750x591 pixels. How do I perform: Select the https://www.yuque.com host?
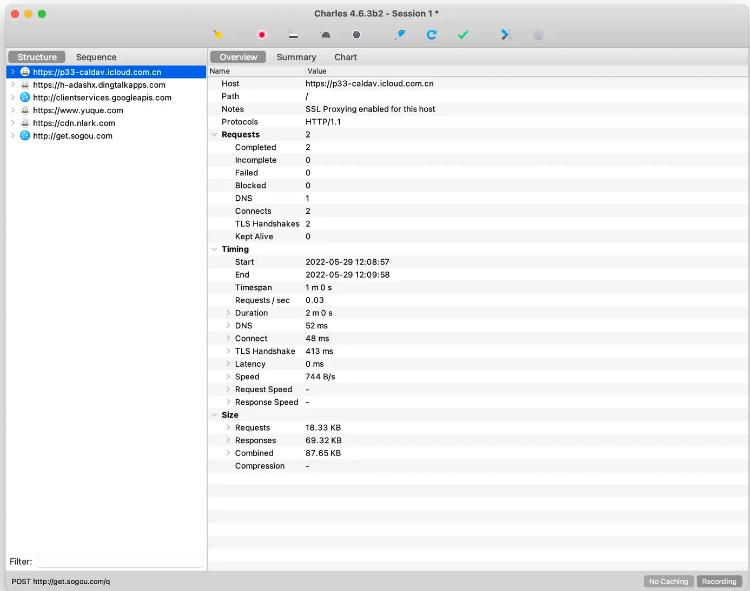[78, 110]
